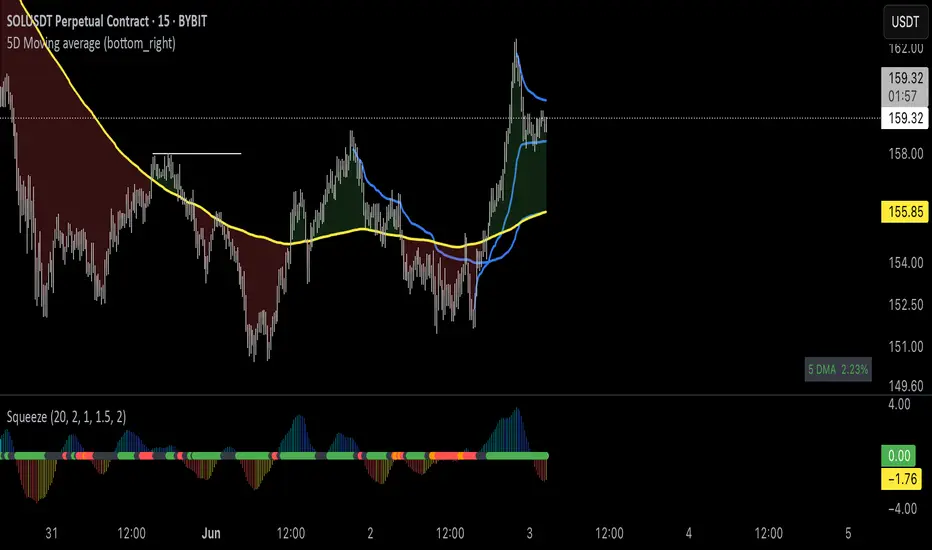The image size is (932, 550).
Task: Click the Jun date on time axis
Action: (211, 533)
